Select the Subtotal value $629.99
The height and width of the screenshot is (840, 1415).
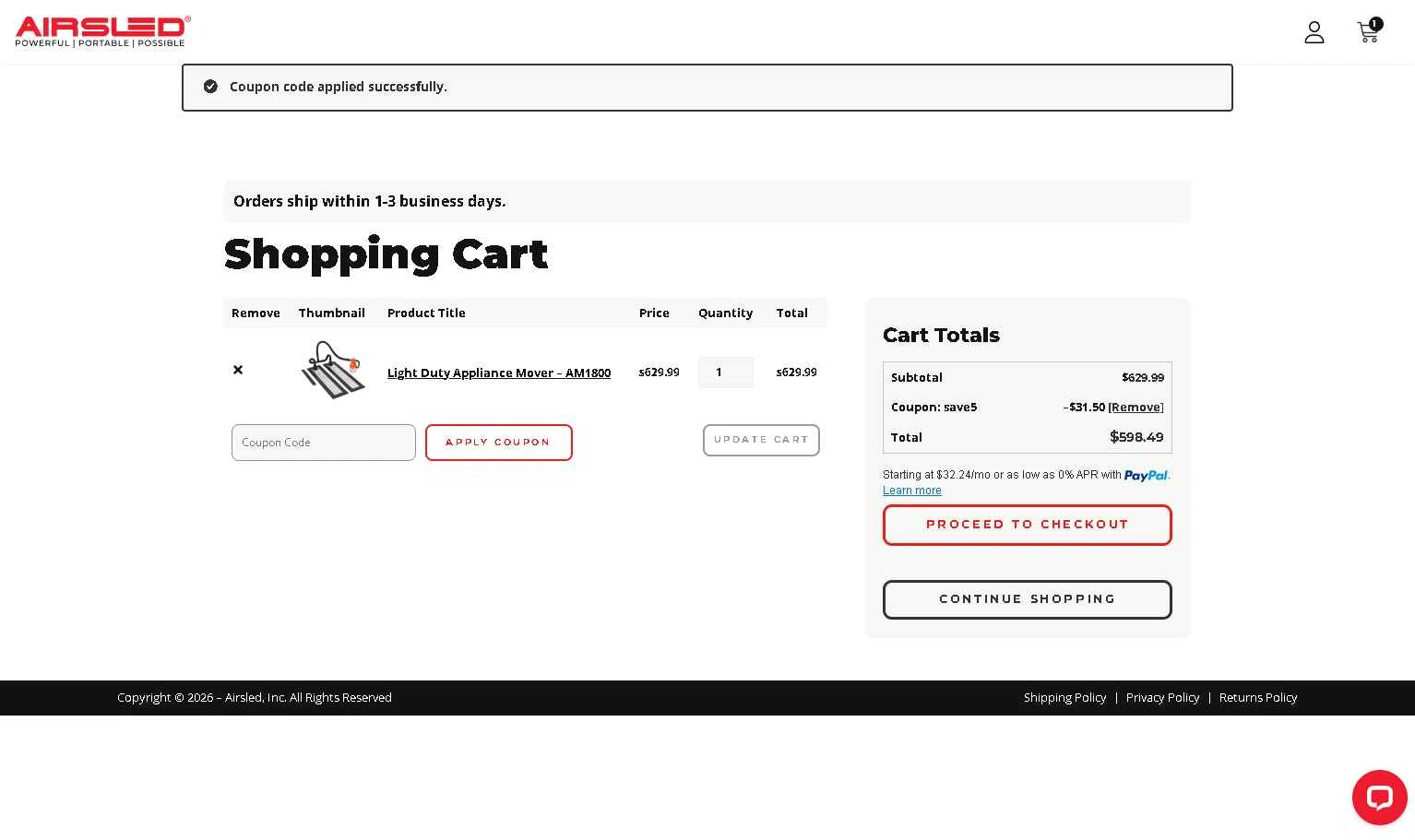click(x=1143, y=377)
